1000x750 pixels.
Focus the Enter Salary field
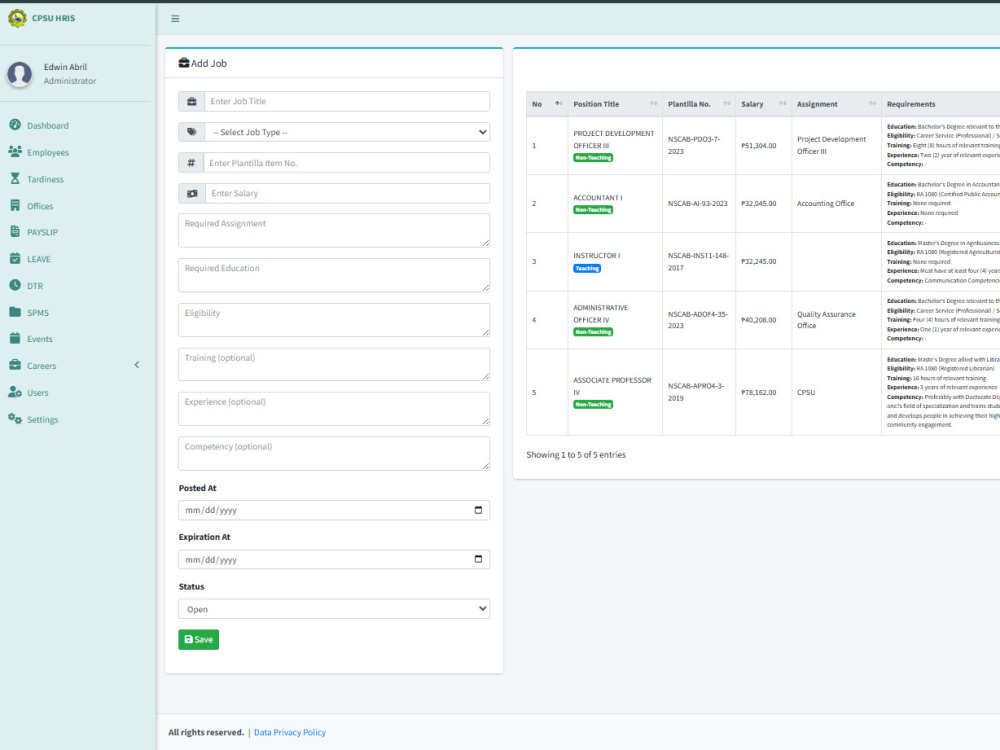click(x=348, y=193)
